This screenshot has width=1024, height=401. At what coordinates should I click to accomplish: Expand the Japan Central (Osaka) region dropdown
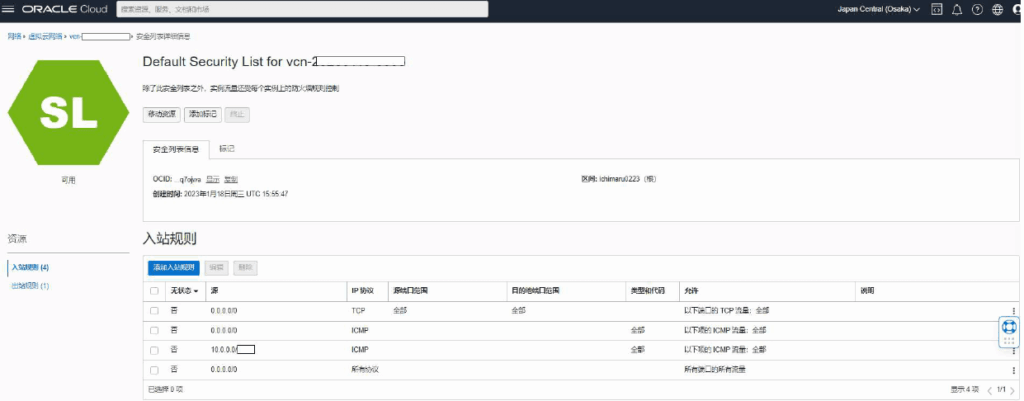(878, 9)
